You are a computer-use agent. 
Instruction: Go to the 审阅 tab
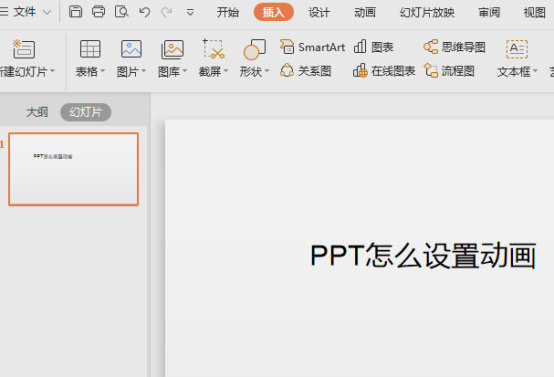(489, 12)
